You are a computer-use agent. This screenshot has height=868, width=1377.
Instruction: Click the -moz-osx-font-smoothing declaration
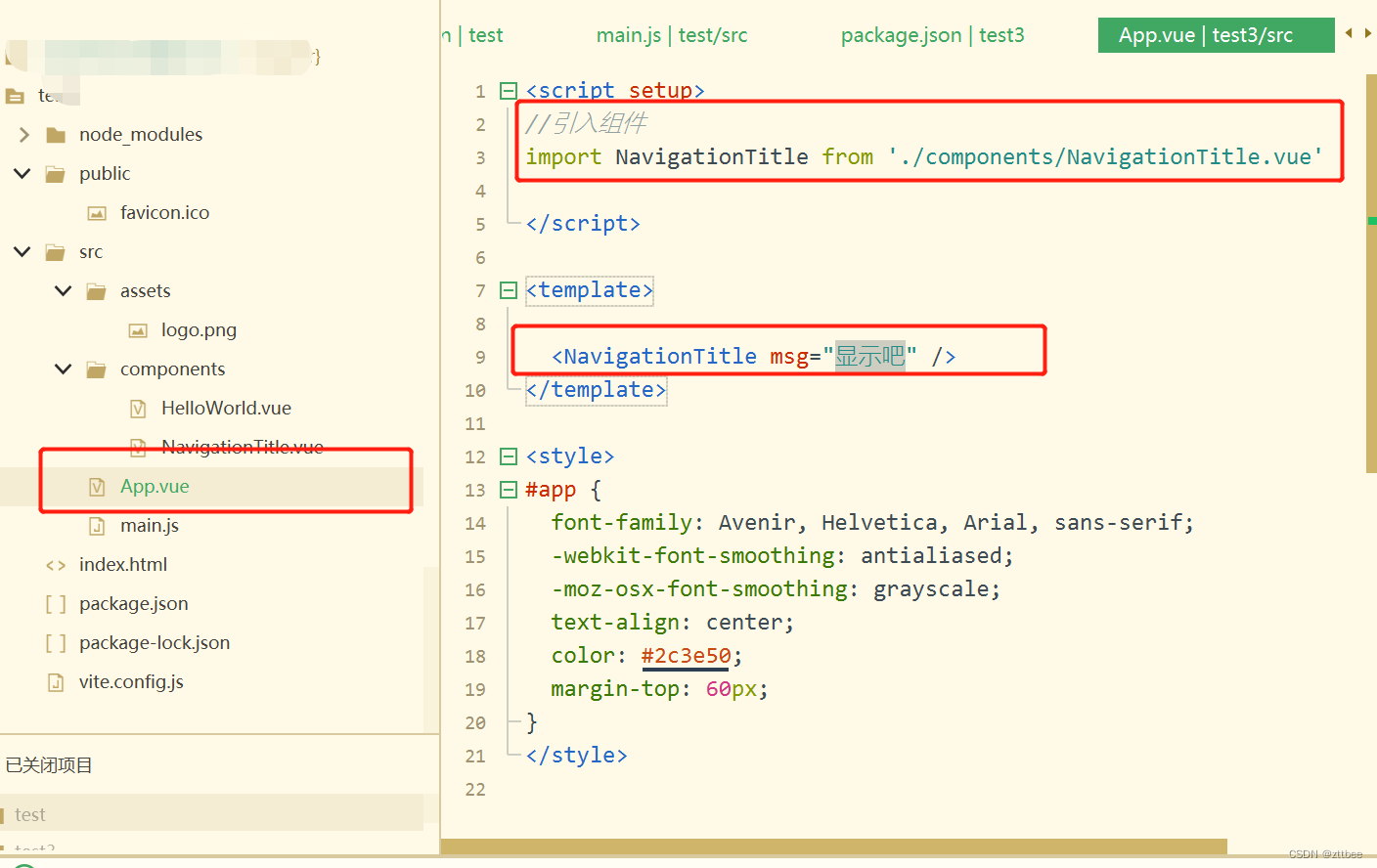point(776,589)
